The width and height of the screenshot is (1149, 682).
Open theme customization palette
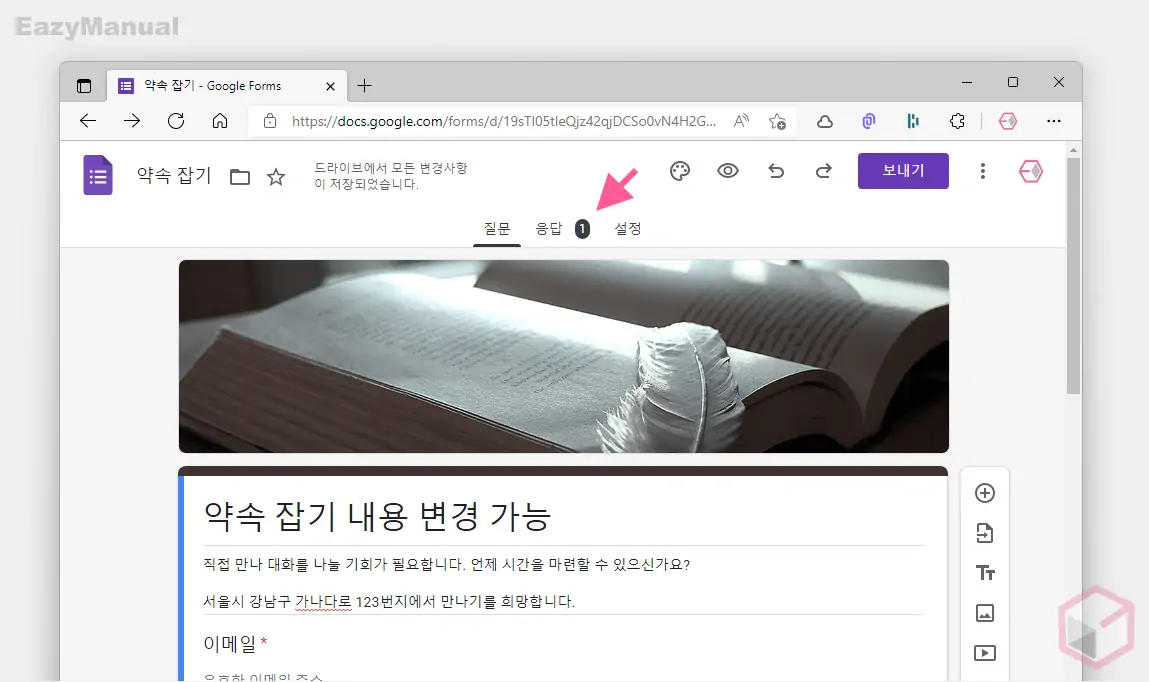point(680,171)
